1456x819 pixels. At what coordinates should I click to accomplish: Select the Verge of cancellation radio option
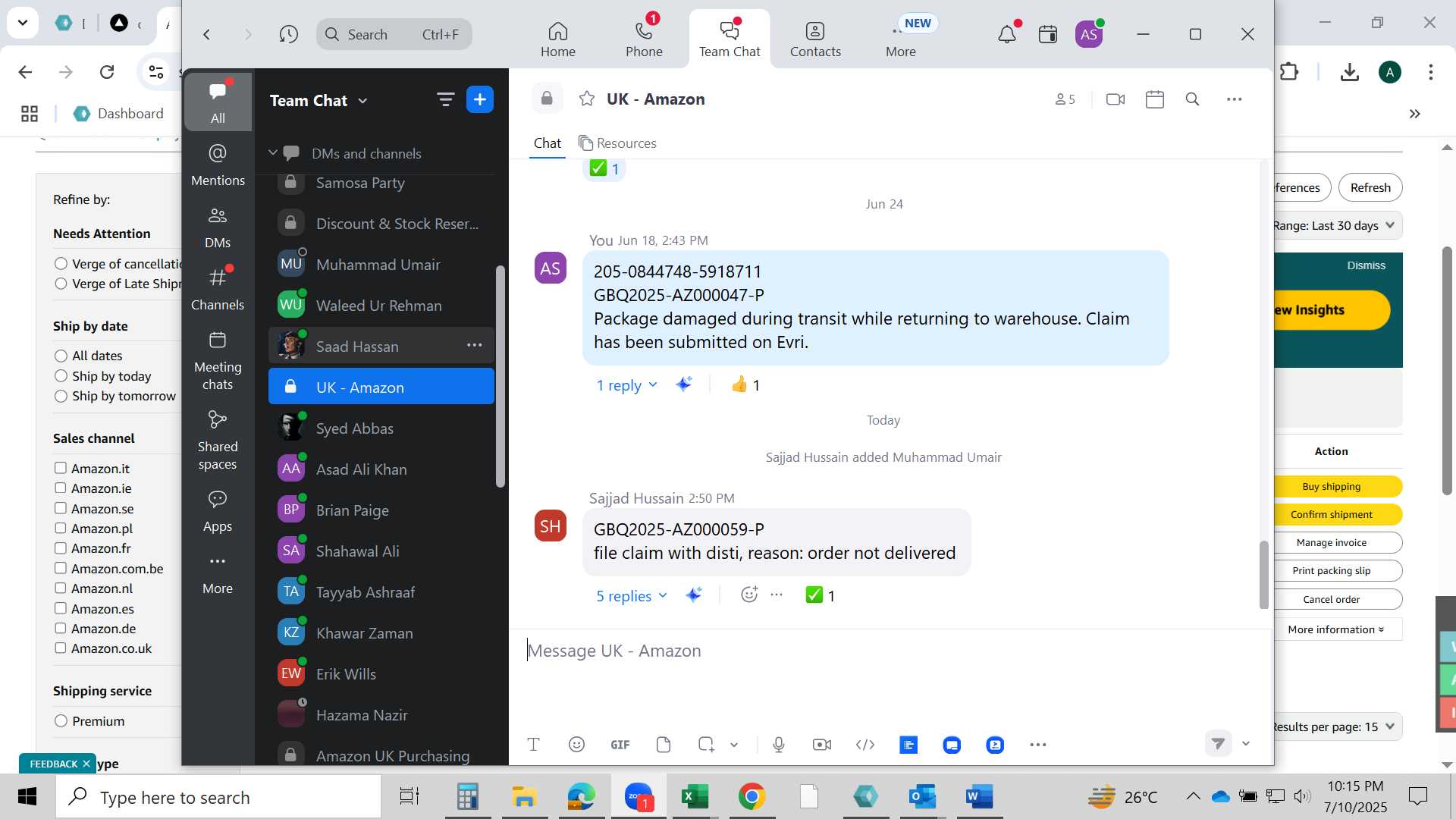click(x=61, y=264)
